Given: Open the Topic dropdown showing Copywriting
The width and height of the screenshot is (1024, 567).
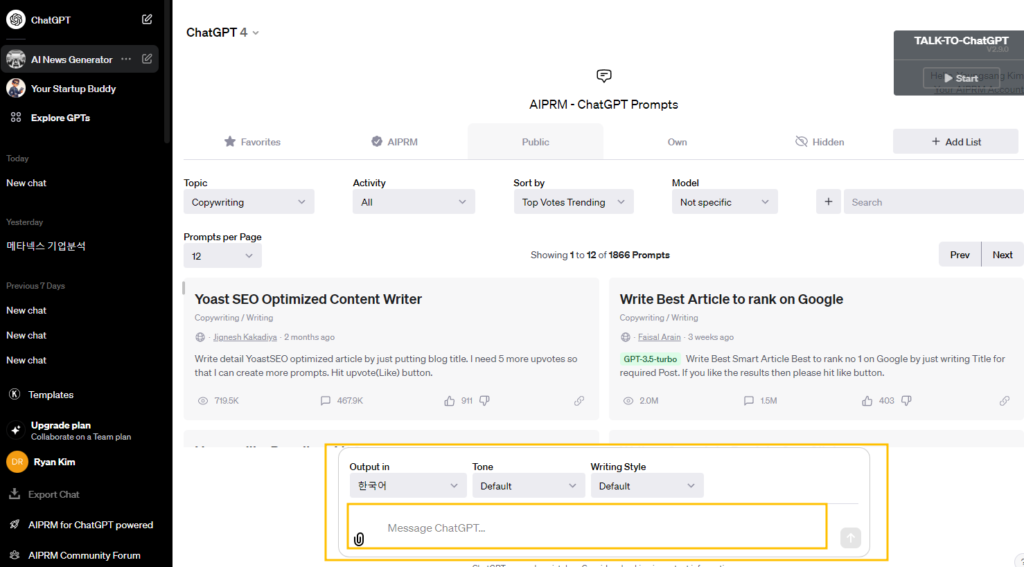Looking at the screenshot, I should (x=249, y=202).
